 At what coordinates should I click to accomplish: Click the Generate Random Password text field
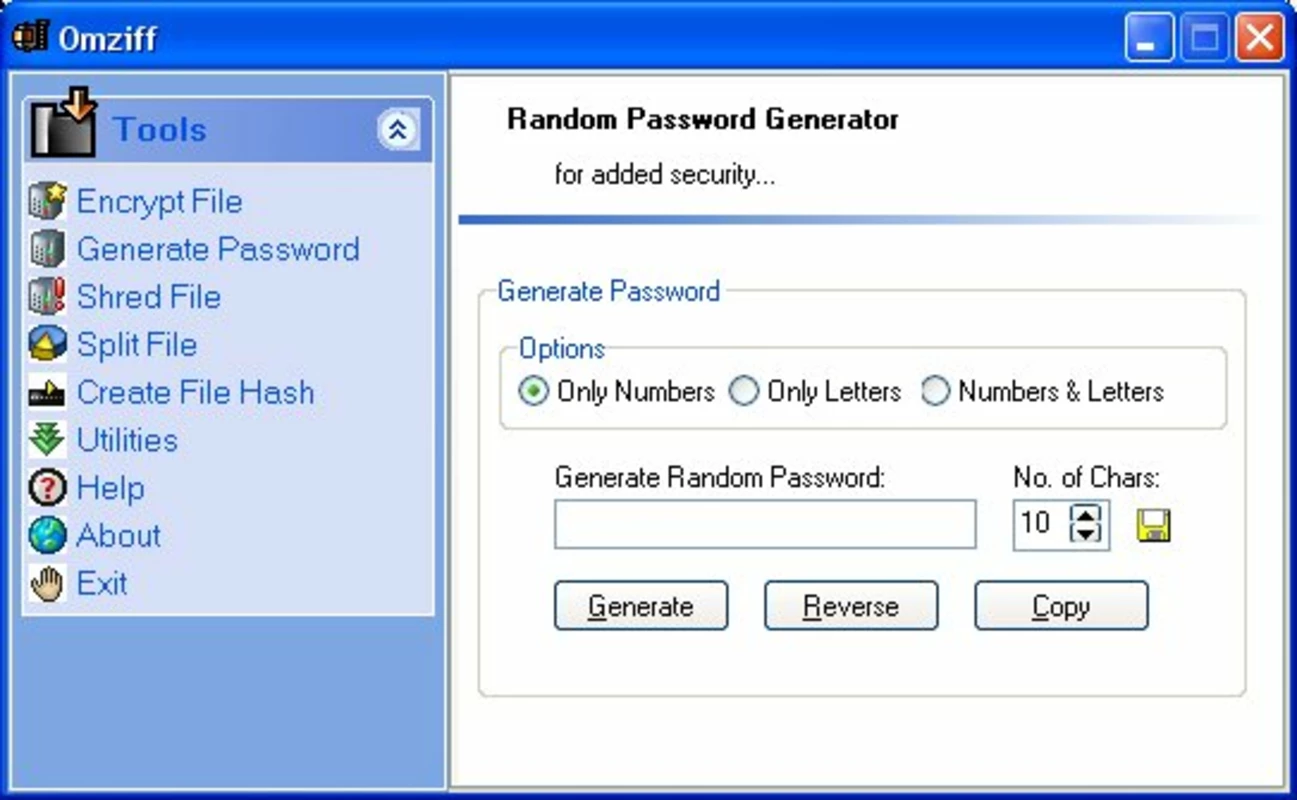[765, 524]
